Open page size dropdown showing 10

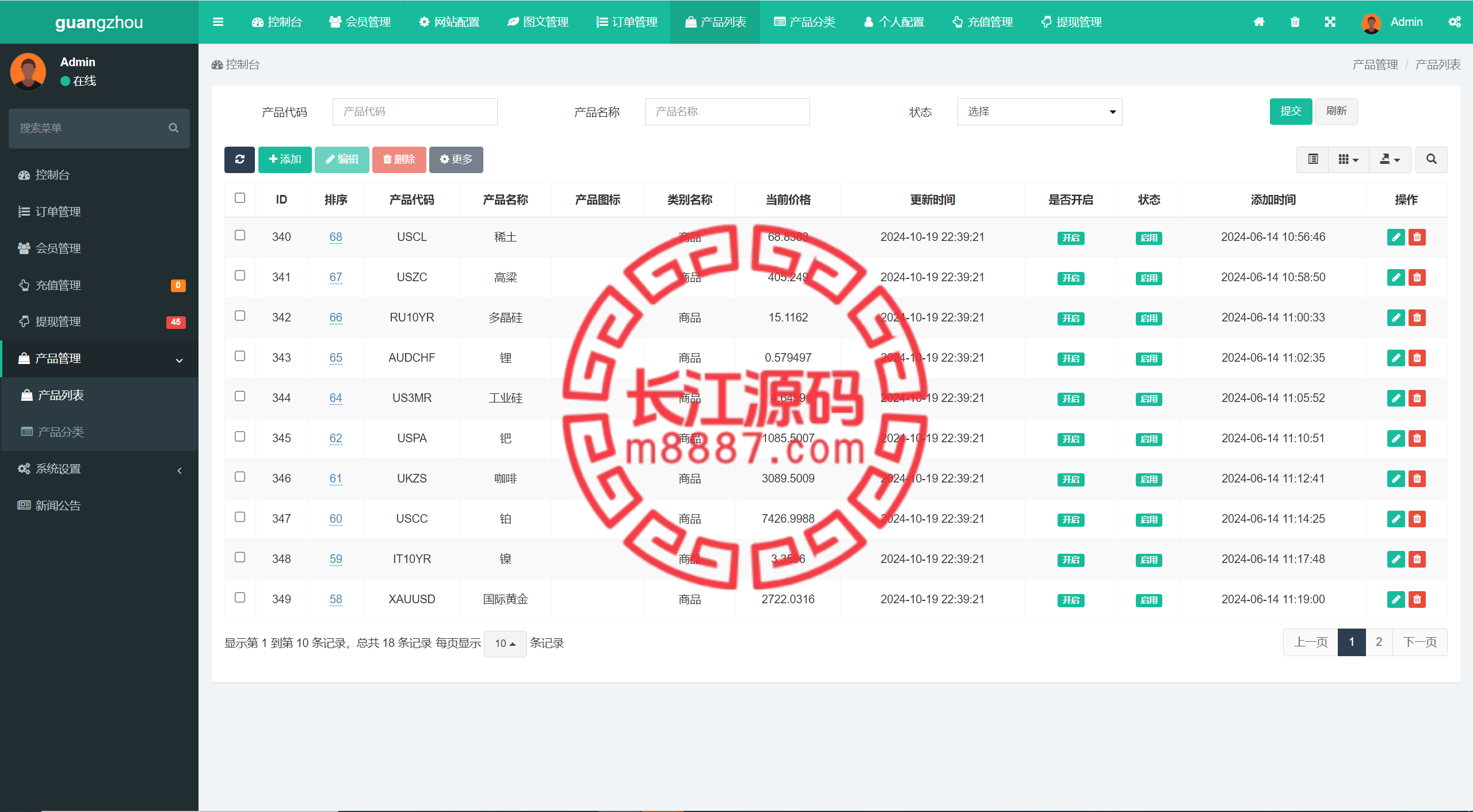tap(505, 644)
